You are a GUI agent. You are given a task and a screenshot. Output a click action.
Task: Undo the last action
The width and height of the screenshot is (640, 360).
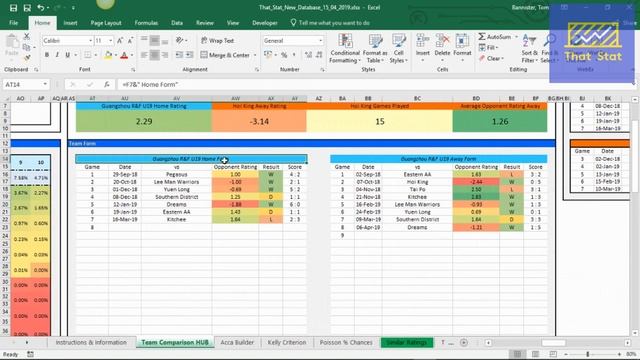40,8
